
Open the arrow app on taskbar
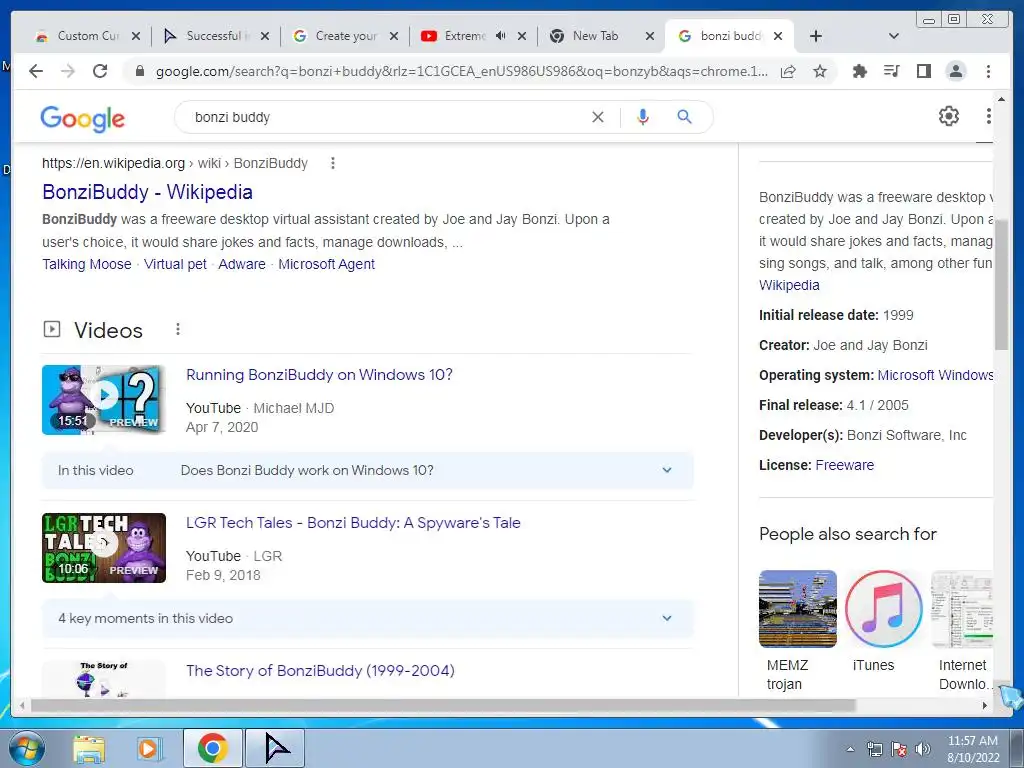click(x=277, y=748)
